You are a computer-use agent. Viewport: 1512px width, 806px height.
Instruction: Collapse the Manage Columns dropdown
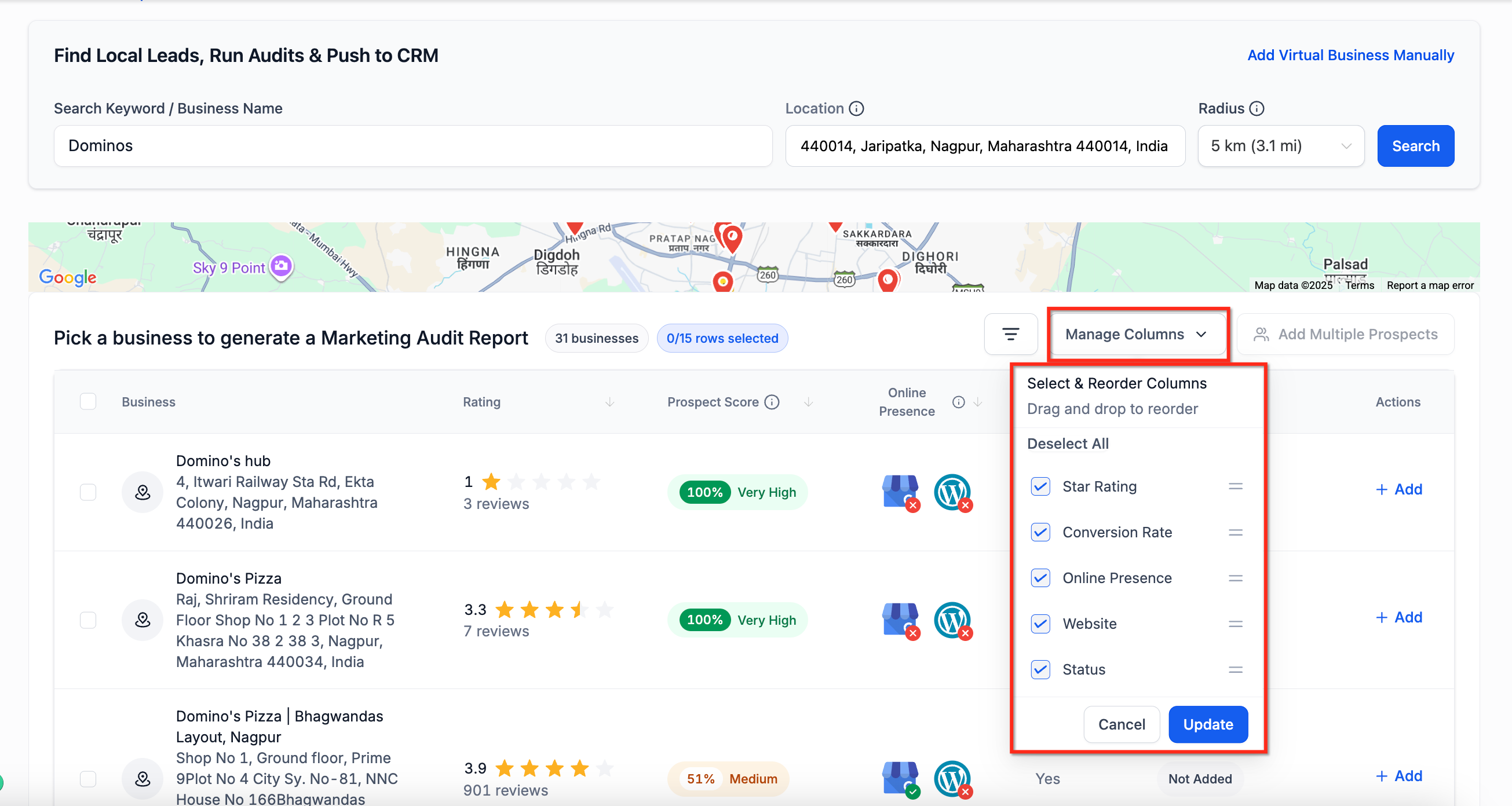tap(1137, 334)
